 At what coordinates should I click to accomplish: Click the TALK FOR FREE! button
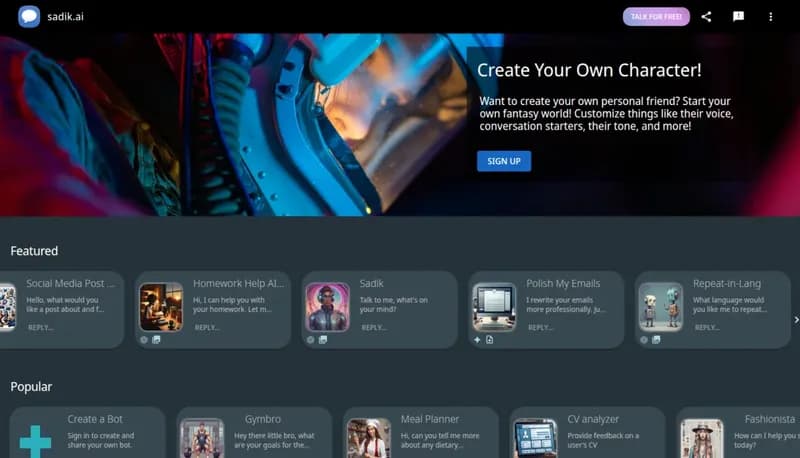656,16
